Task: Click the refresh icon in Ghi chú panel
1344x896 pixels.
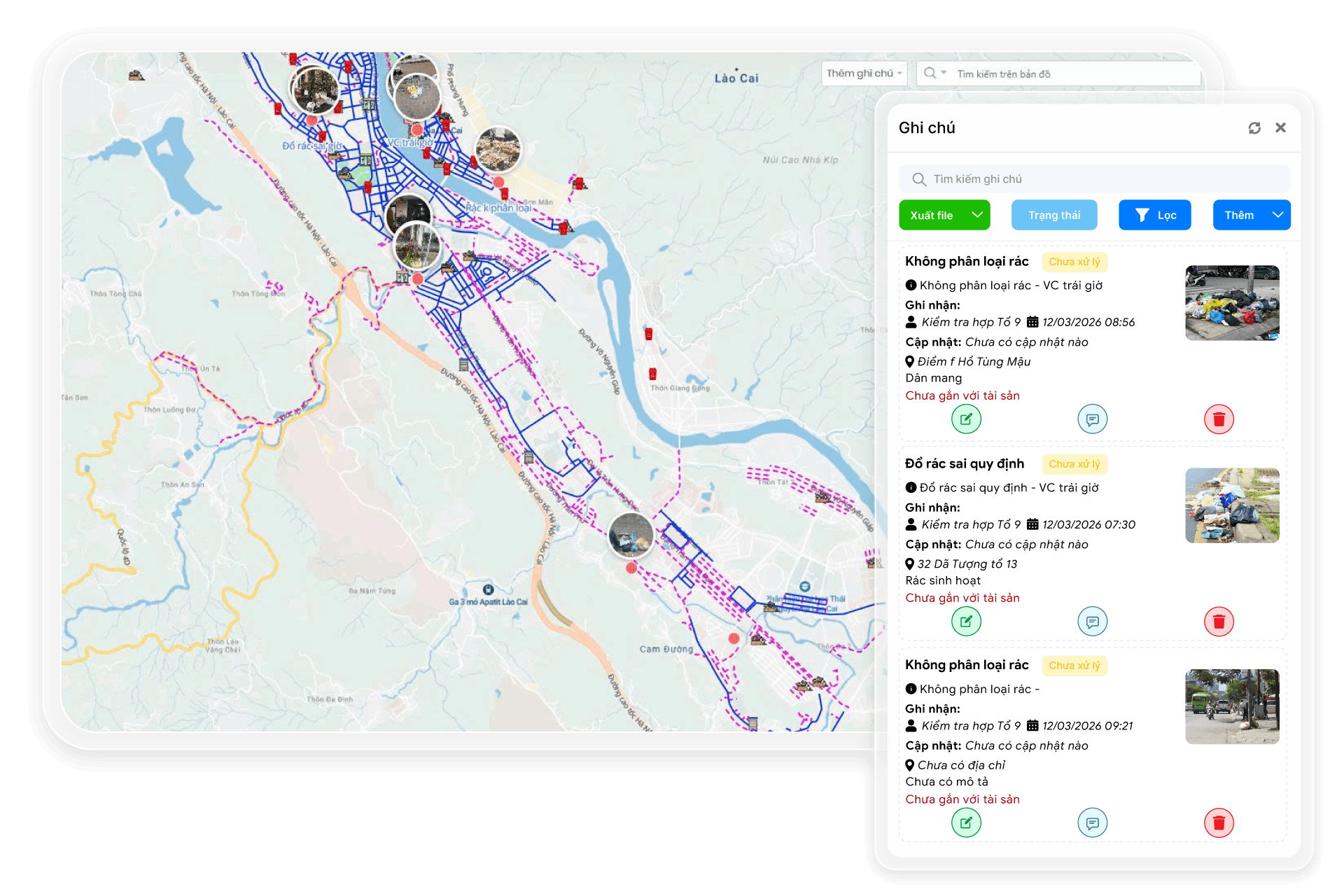Action: pyautogui.click(x=1254, y=128)
